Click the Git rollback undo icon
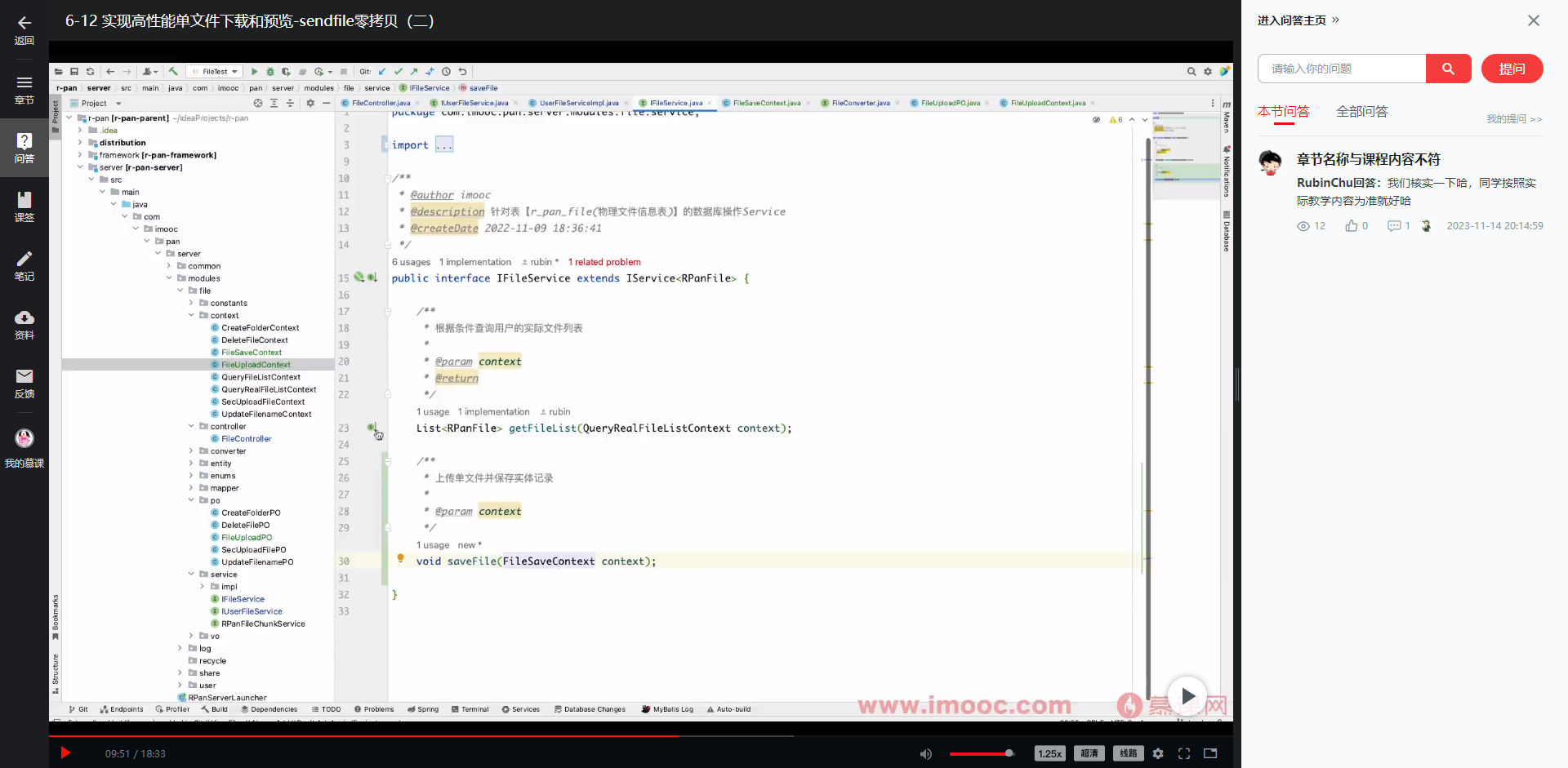 463,72
